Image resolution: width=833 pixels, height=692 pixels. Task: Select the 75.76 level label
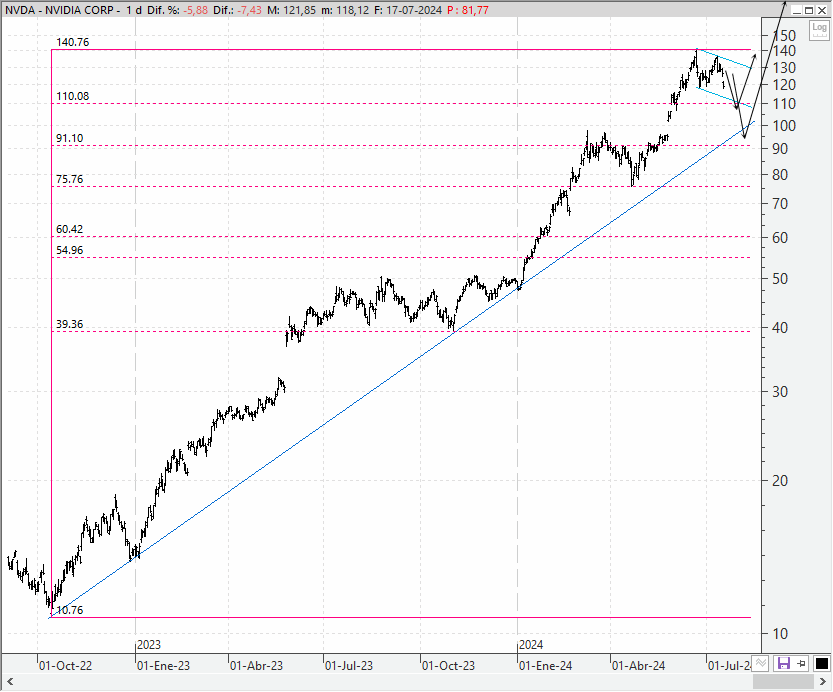tap(70, 179)
